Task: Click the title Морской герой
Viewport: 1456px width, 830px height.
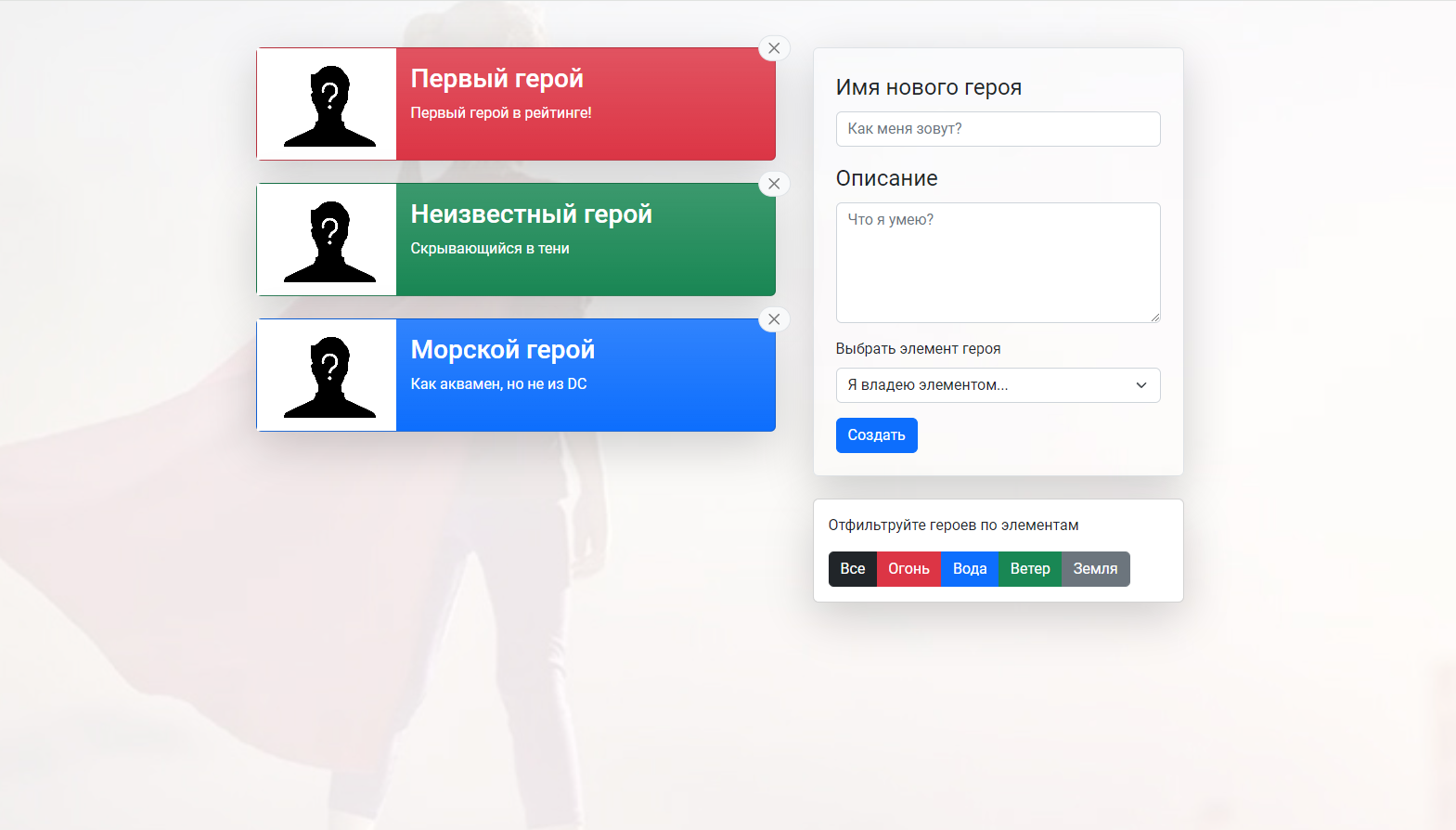Action: [x=502, y=350]
